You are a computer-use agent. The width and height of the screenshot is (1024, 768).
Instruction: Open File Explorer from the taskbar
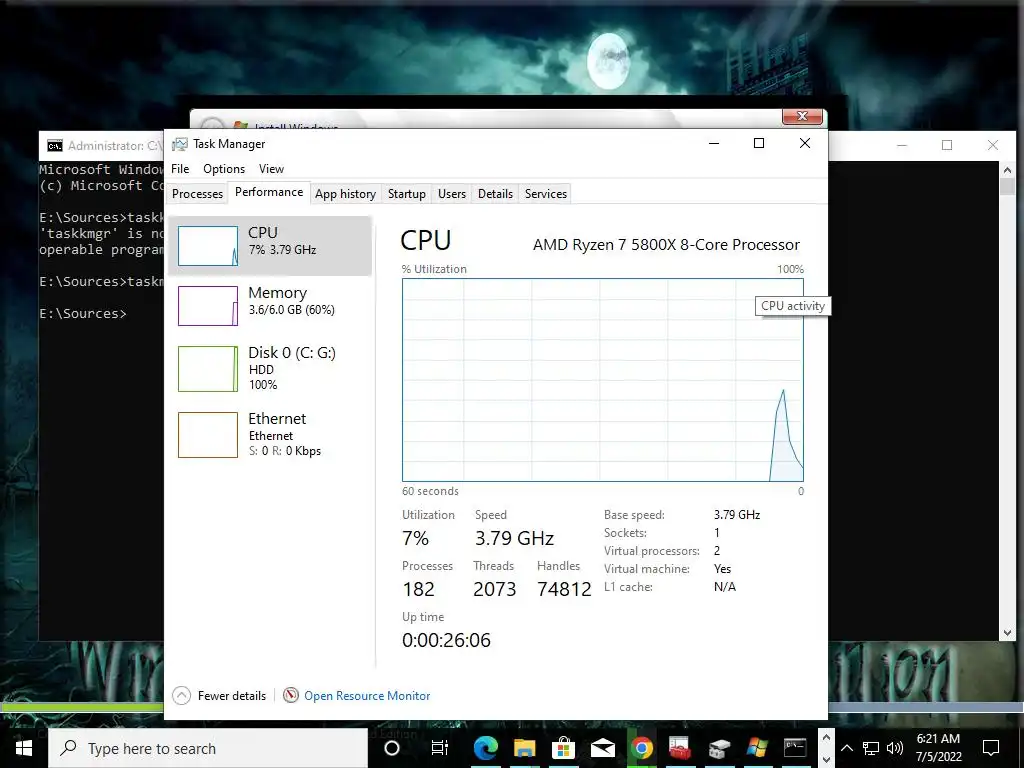click(x=524, y=748)
